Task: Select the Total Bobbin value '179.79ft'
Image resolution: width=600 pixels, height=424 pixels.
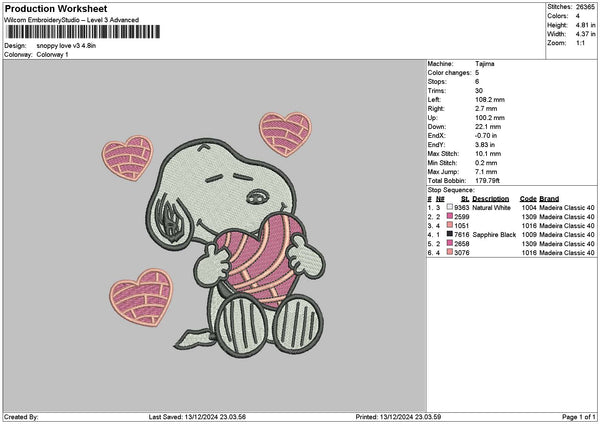Action: pyautogui.click(x=488, y=181)
